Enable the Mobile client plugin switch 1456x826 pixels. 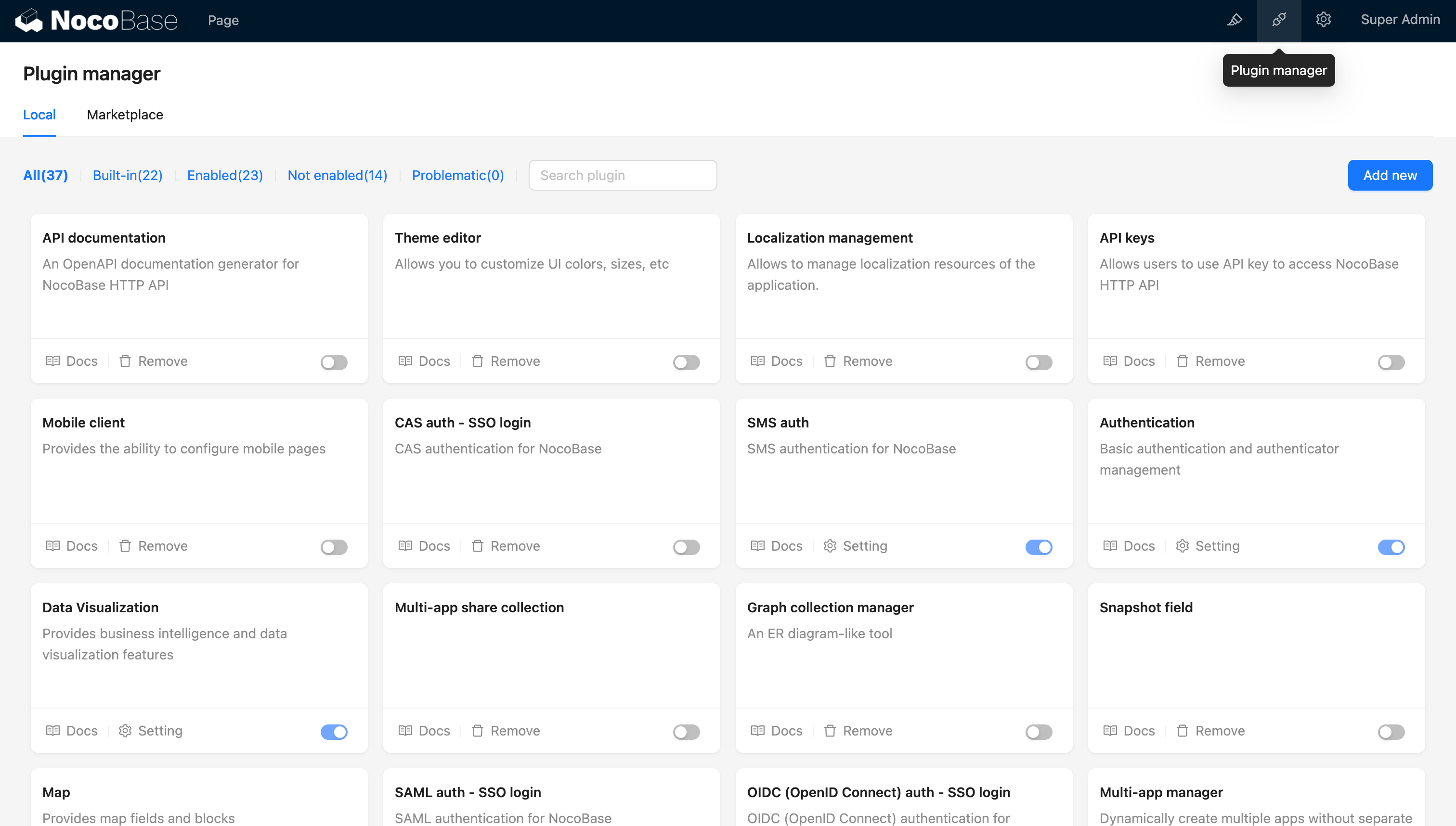click(x=334, y=547)
